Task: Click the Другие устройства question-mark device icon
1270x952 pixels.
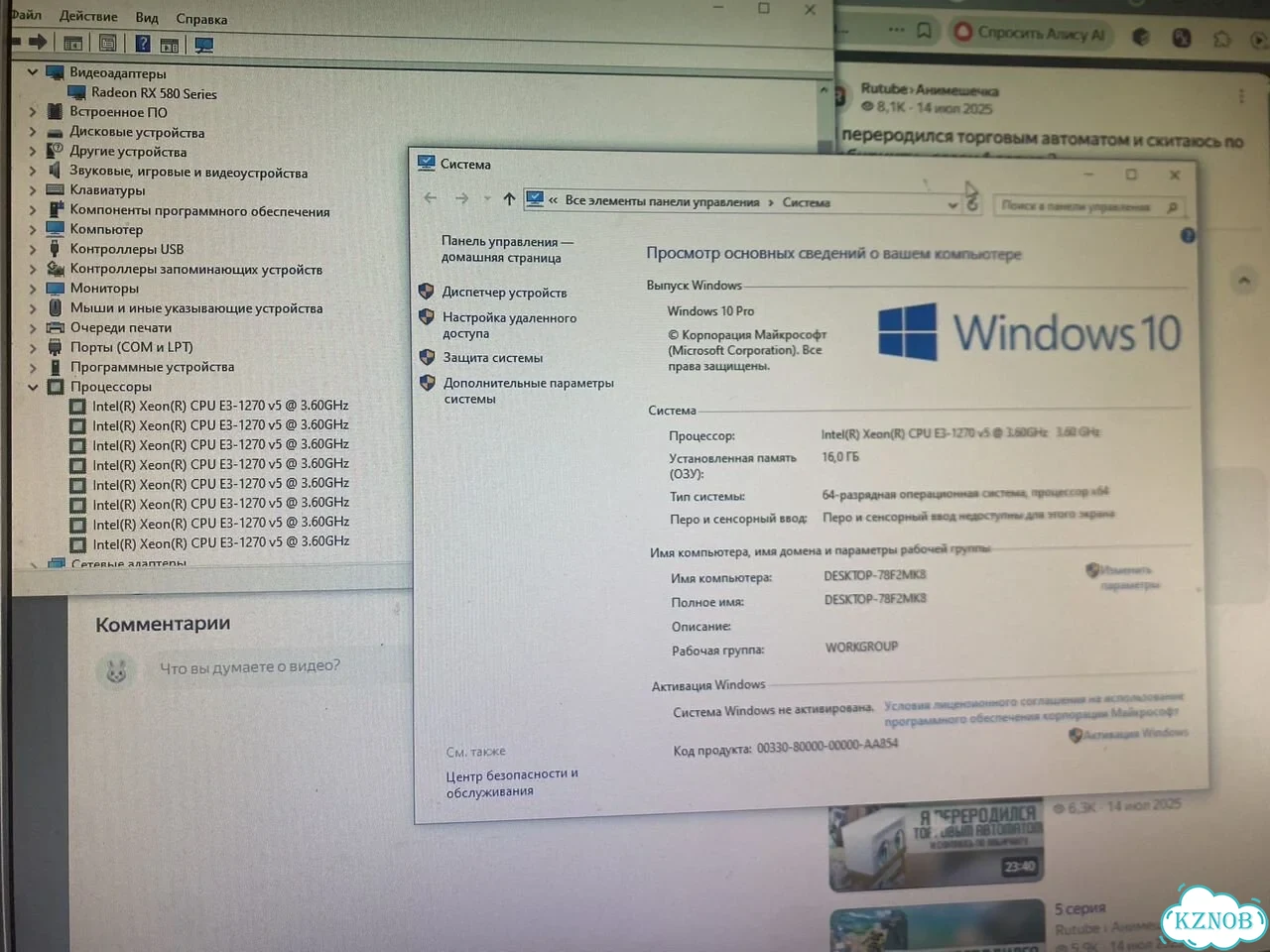Action: pos(55,151)
